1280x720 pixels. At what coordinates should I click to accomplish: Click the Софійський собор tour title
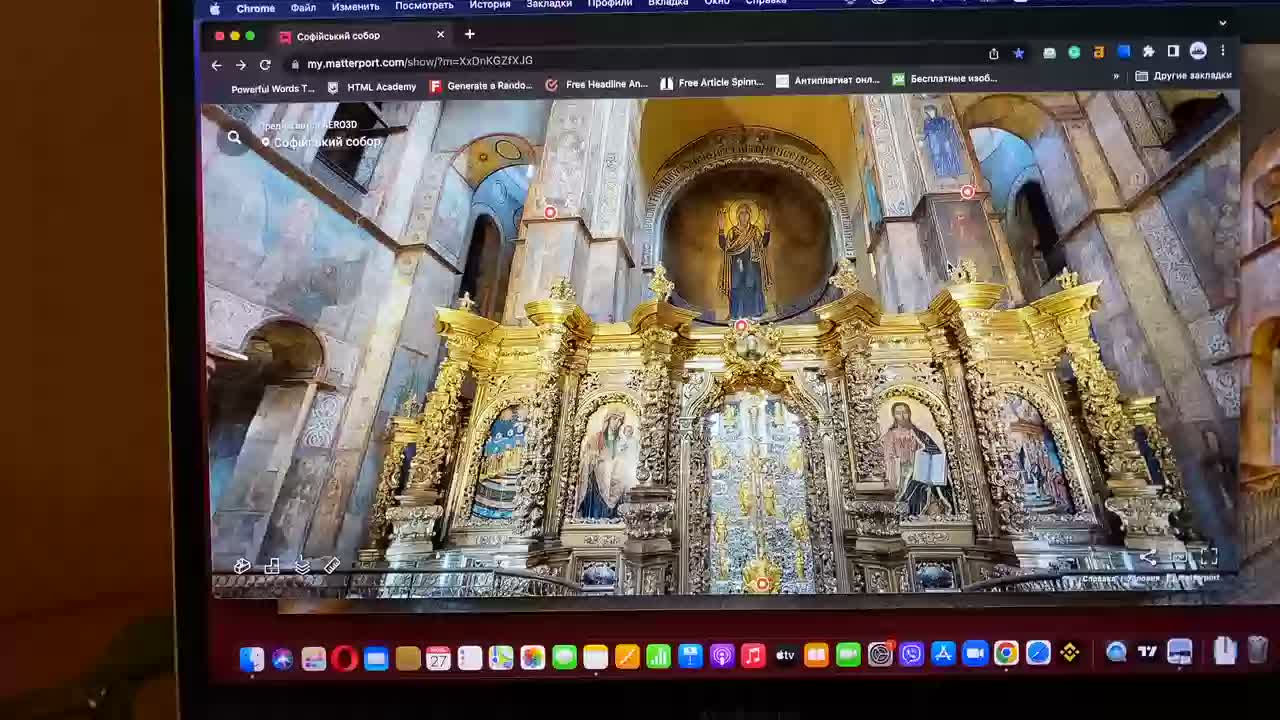[x=327, y=142]
